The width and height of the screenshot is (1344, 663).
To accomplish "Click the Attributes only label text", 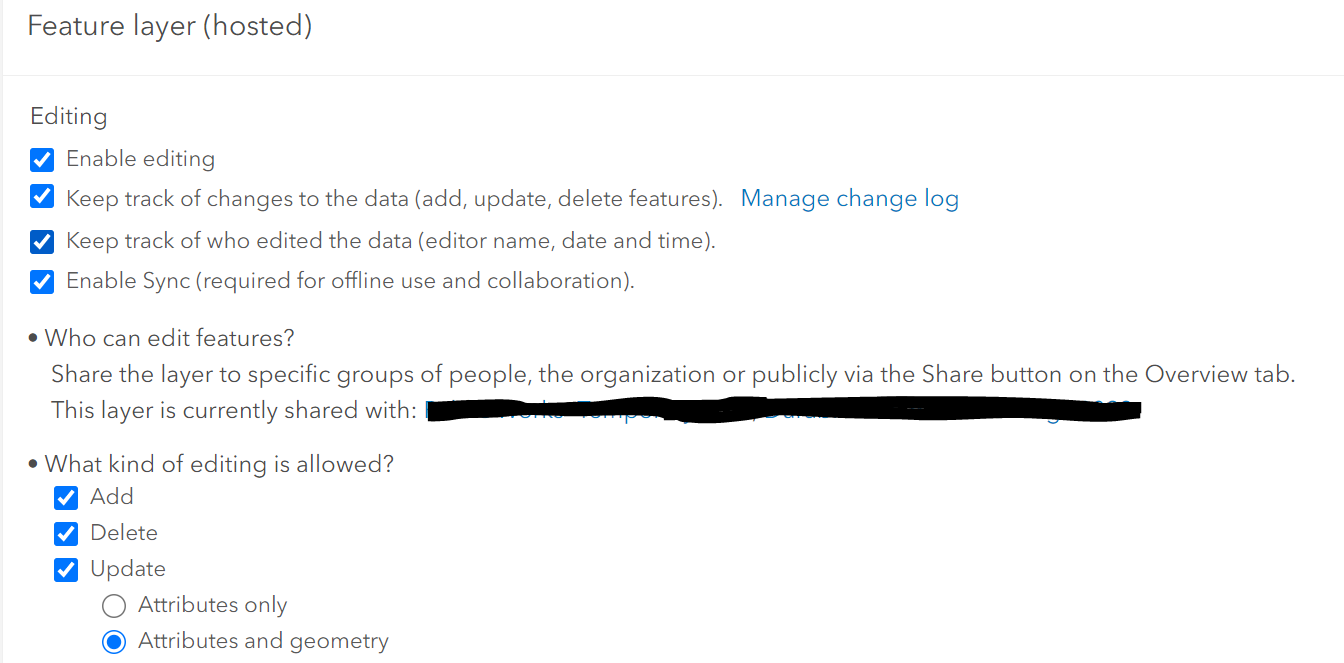I will point(212,605).
